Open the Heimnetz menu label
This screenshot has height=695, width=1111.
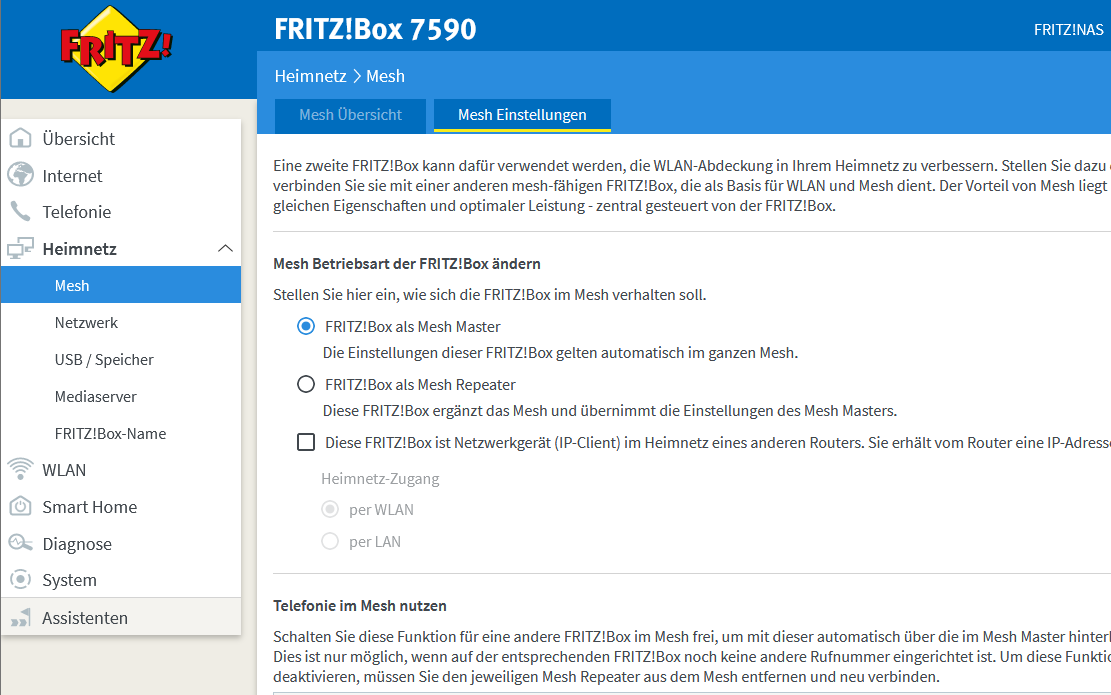click(79, 249)
